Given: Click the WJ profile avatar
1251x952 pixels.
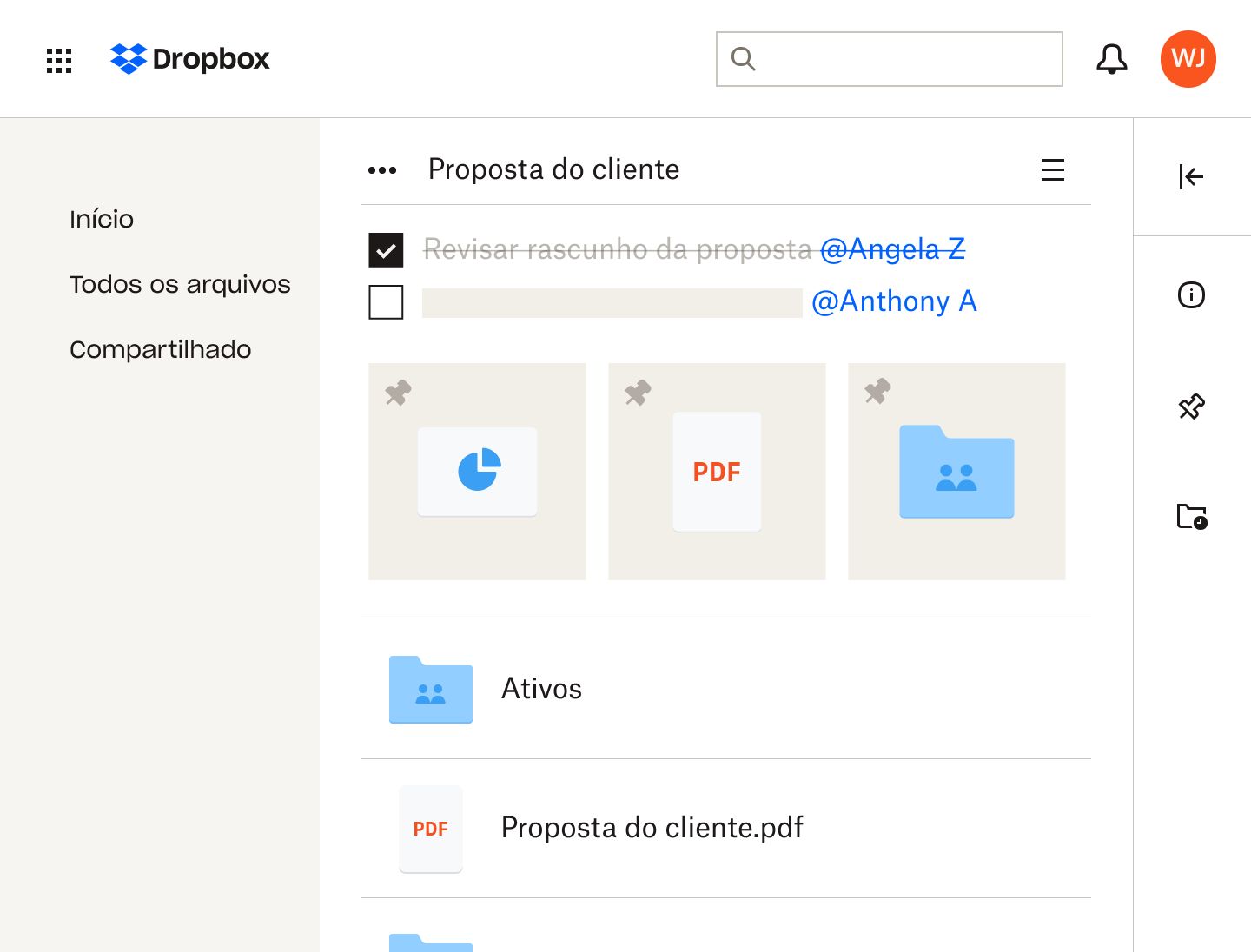Looking at the screenshot, I should (x=1188, y=59).
